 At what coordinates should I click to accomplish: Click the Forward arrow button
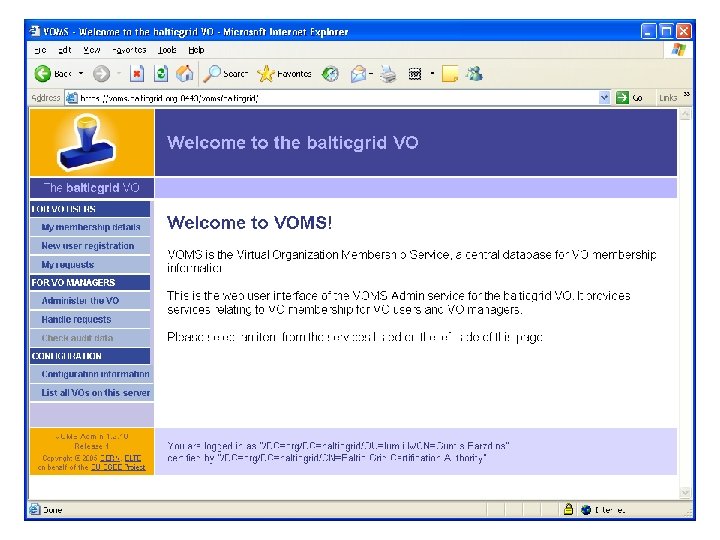[x=101, y=73]
